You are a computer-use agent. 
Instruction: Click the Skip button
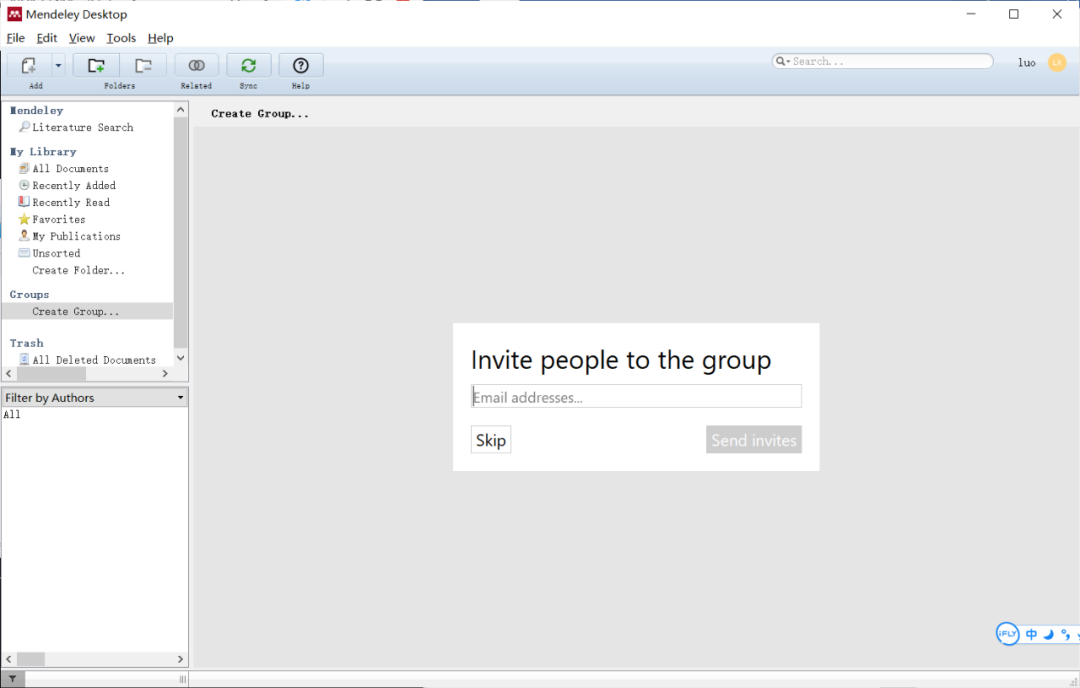pos(491,440)
